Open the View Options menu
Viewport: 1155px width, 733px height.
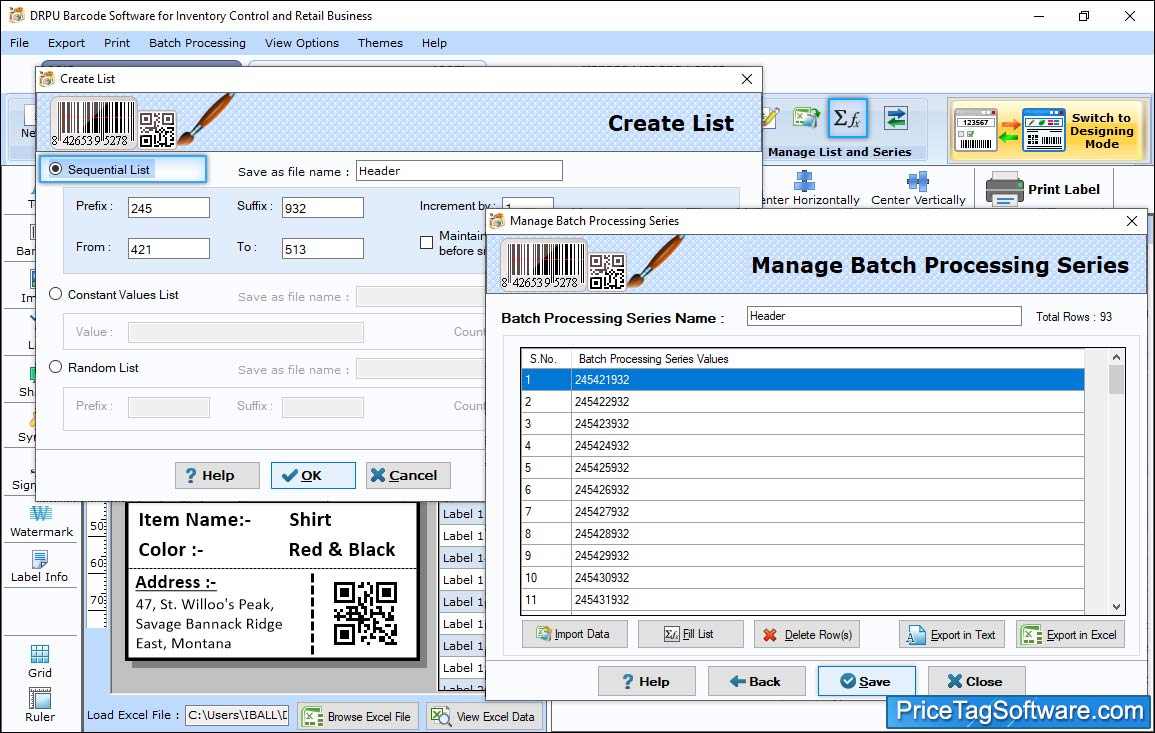point(302,43)
